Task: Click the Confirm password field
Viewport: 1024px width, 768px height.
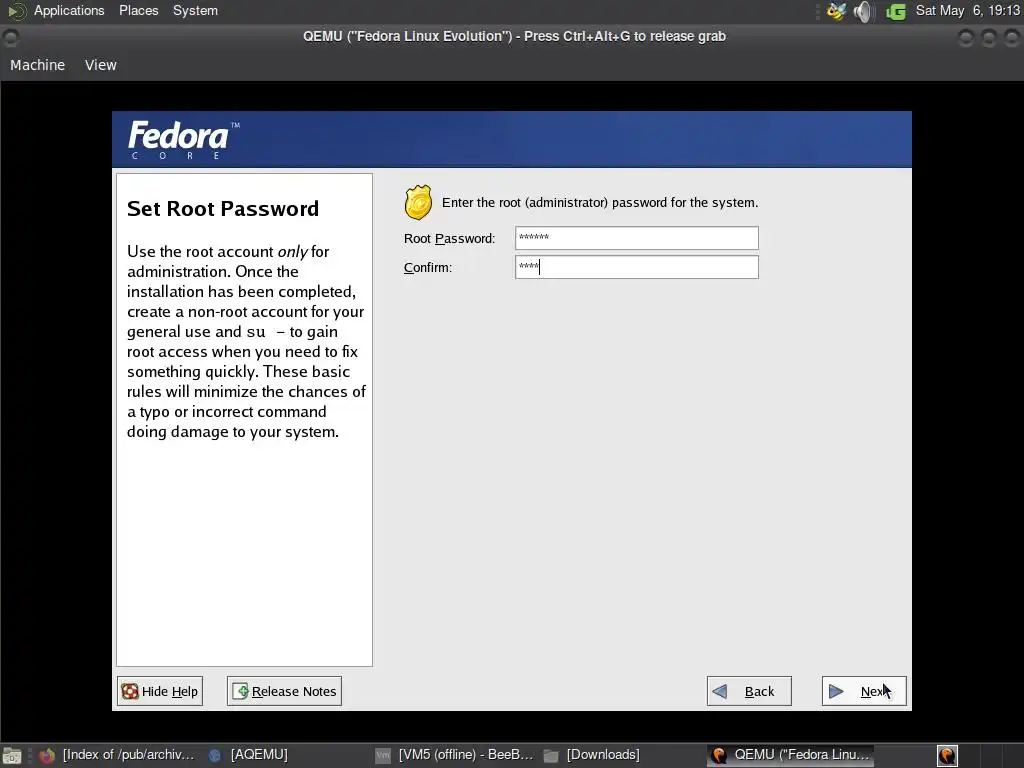Action: point(637,266)
